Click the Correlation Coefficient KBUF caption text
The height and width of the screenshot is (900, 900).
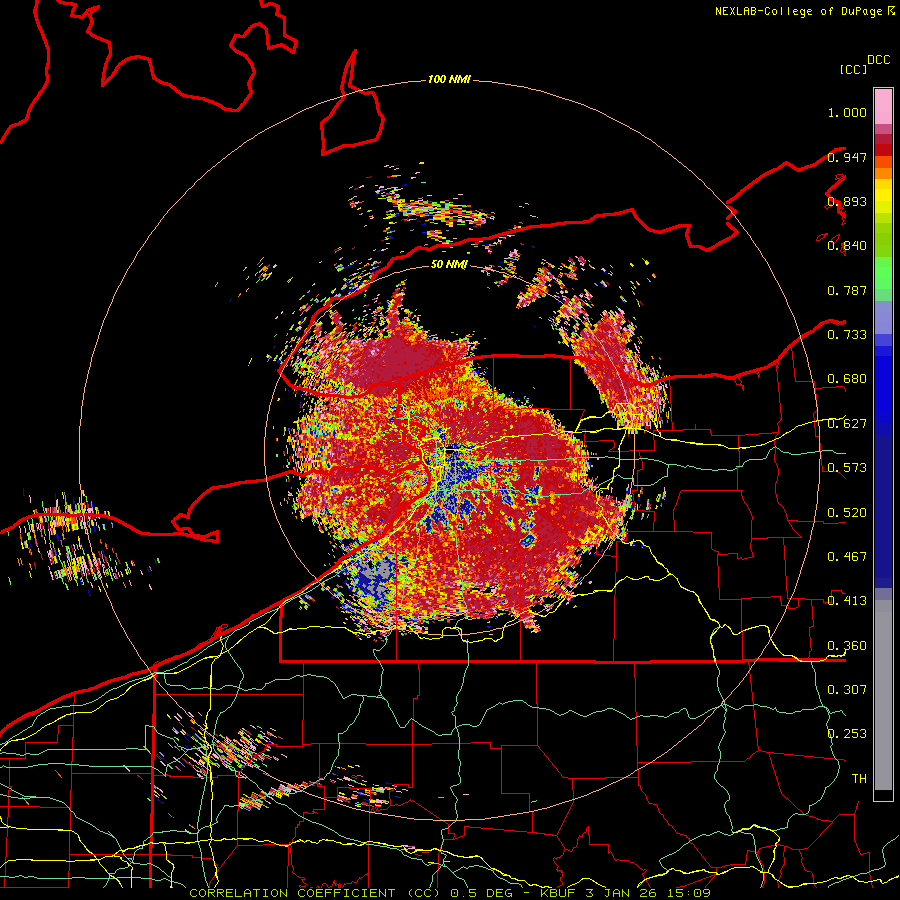[450, 893]
